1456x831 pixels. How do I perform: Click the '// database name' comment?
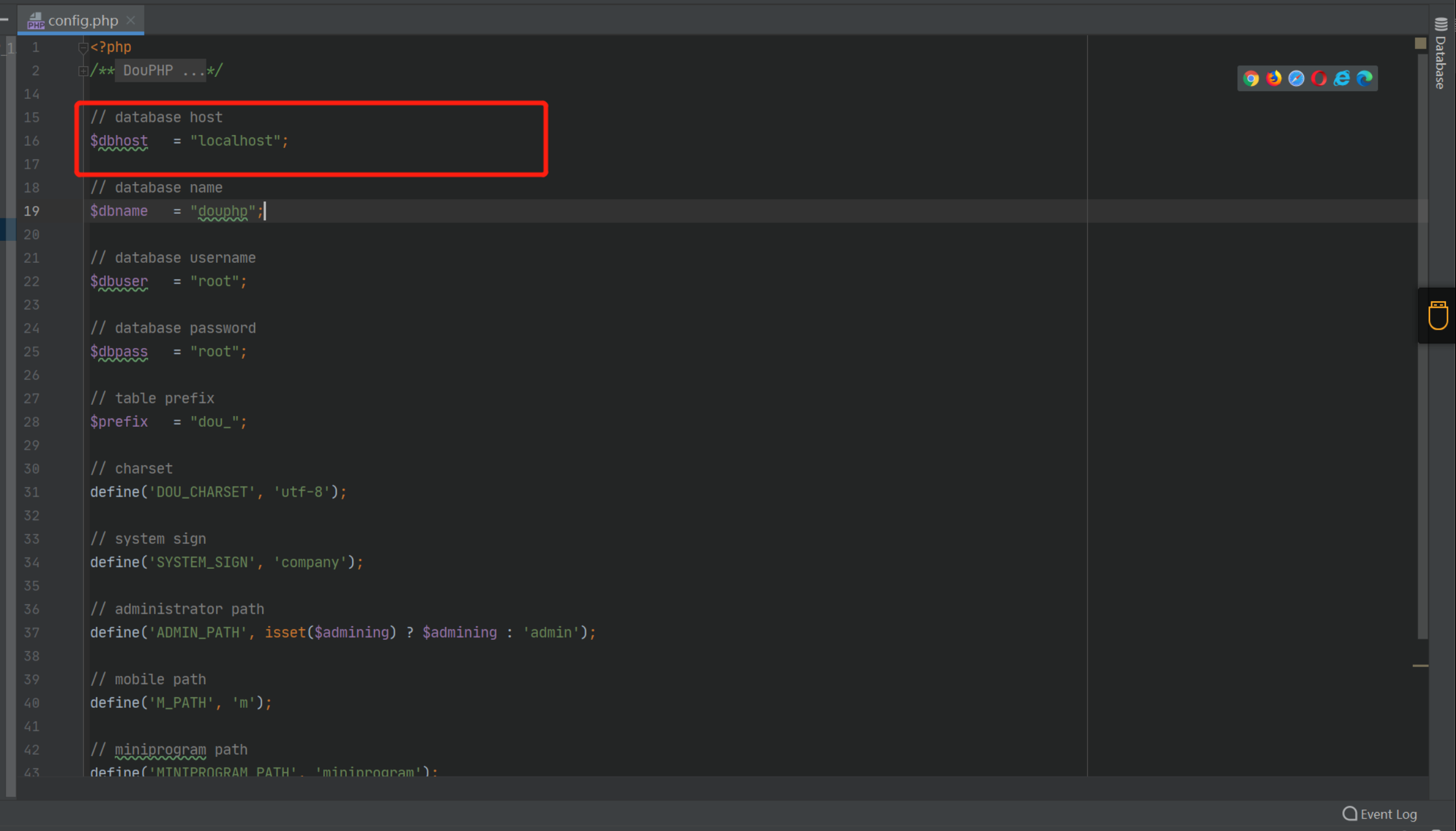pos(156,188)
